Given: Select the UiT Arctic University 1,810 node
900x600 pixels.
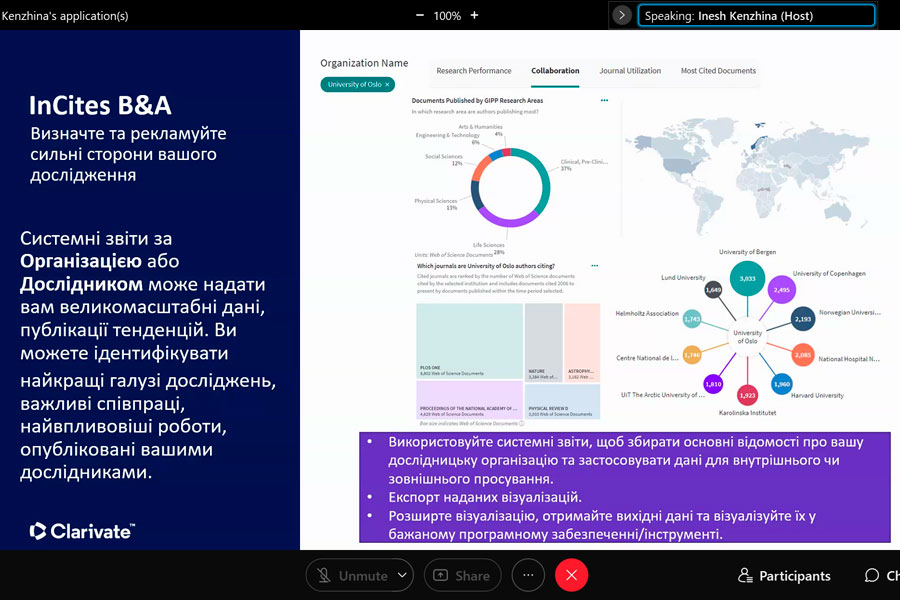Looking at the screenshot, I should pyautogui.click(x=713, y=384).
